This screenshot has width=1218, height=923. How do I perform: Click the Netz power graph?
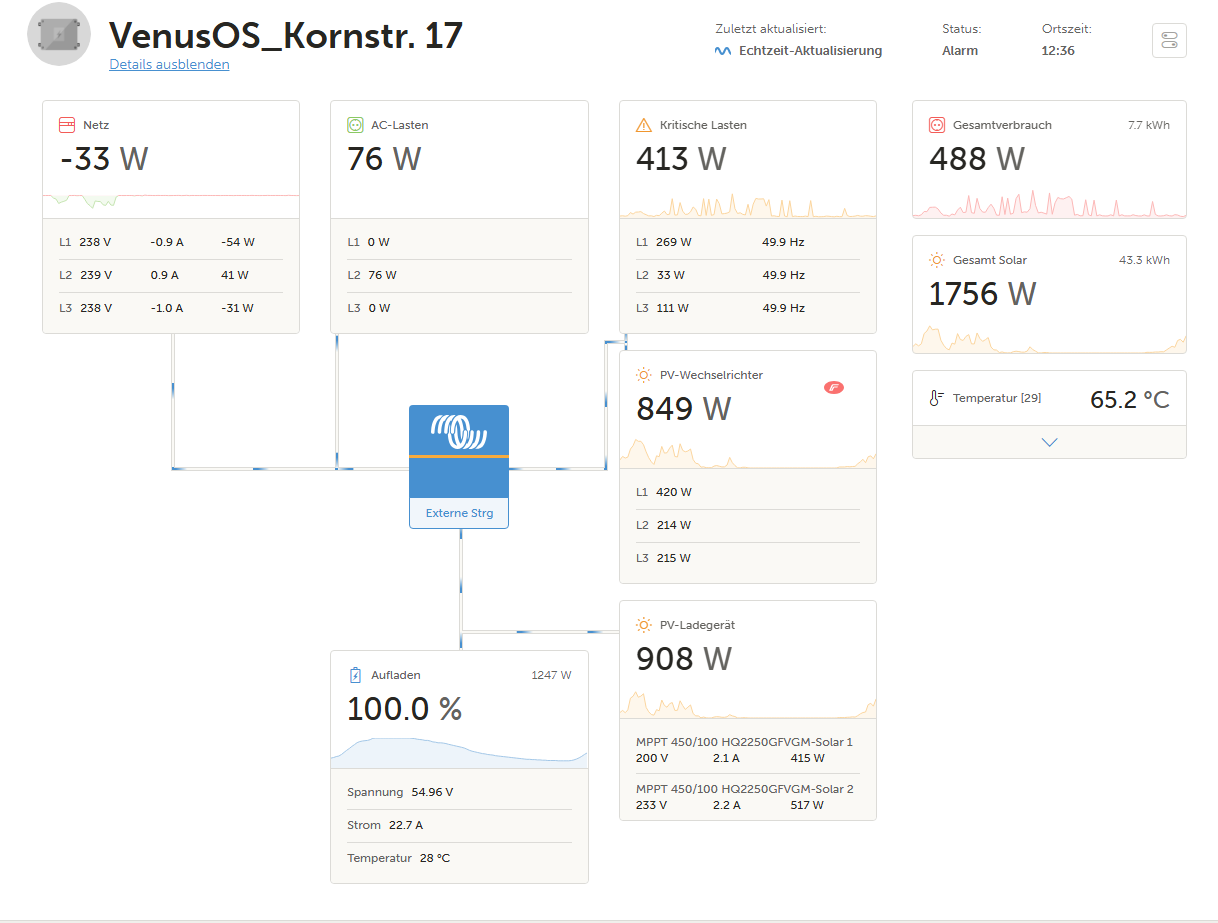[x=171, y=202]
